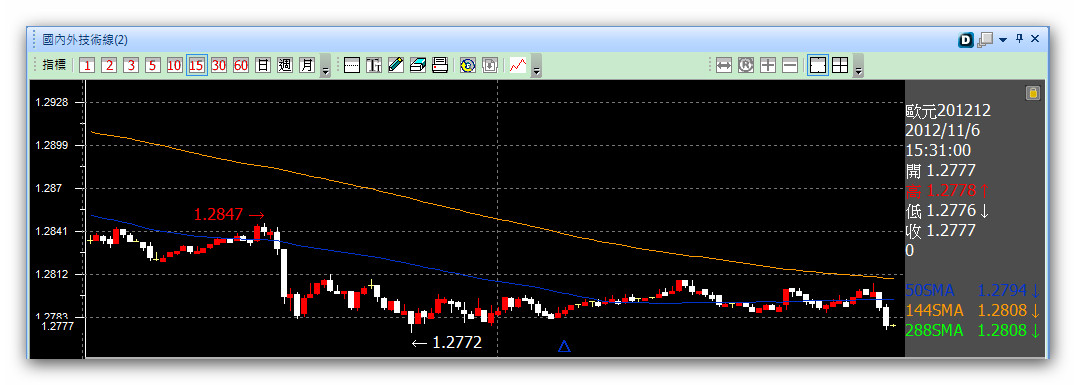Image resolution: width=1076 pixels, height=385 pixels.
Task: Select the horizontal line drawing tool
Action: [352, 65]
